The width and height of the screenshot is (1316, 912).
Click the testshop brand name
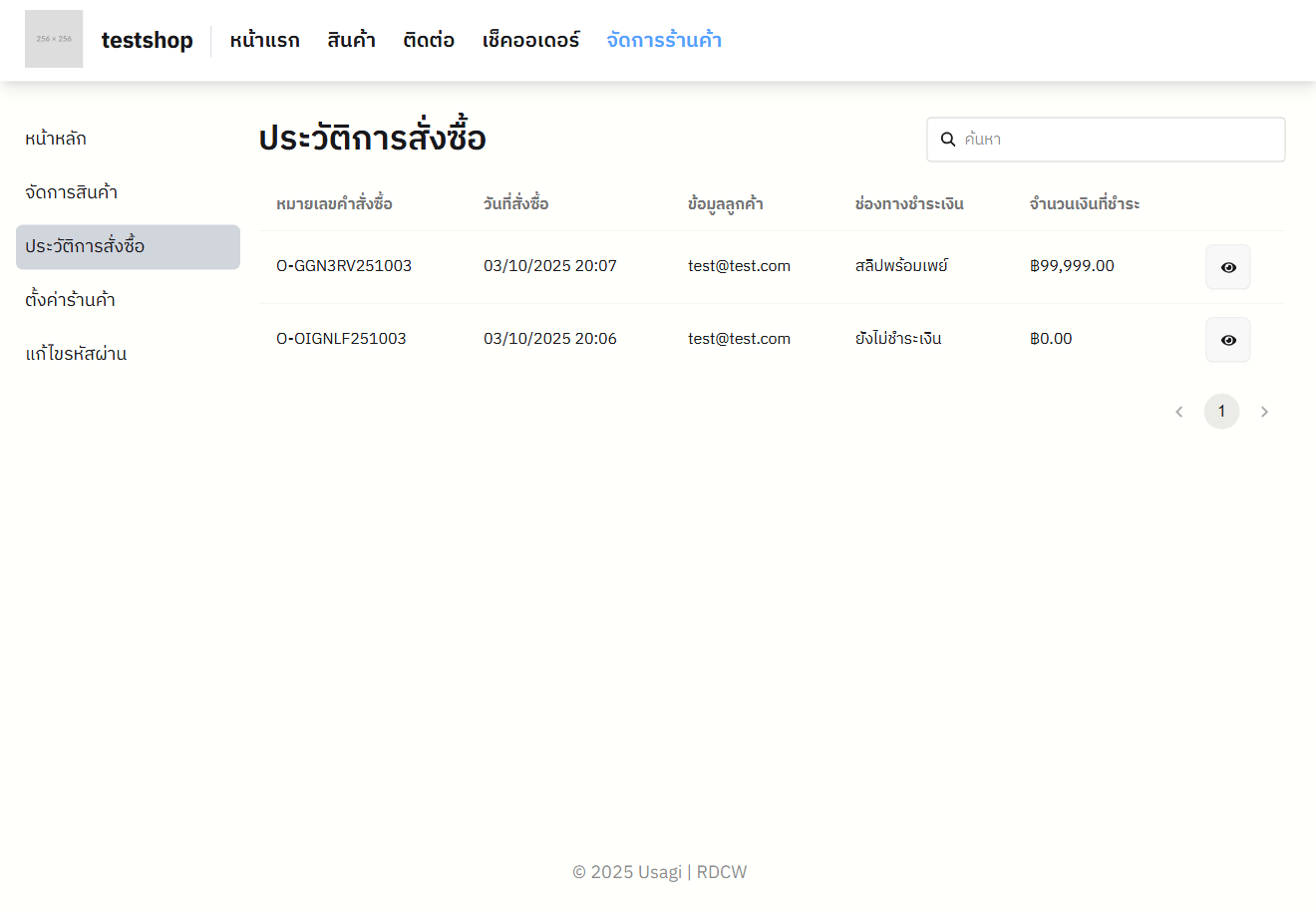(x=147, y=40)
